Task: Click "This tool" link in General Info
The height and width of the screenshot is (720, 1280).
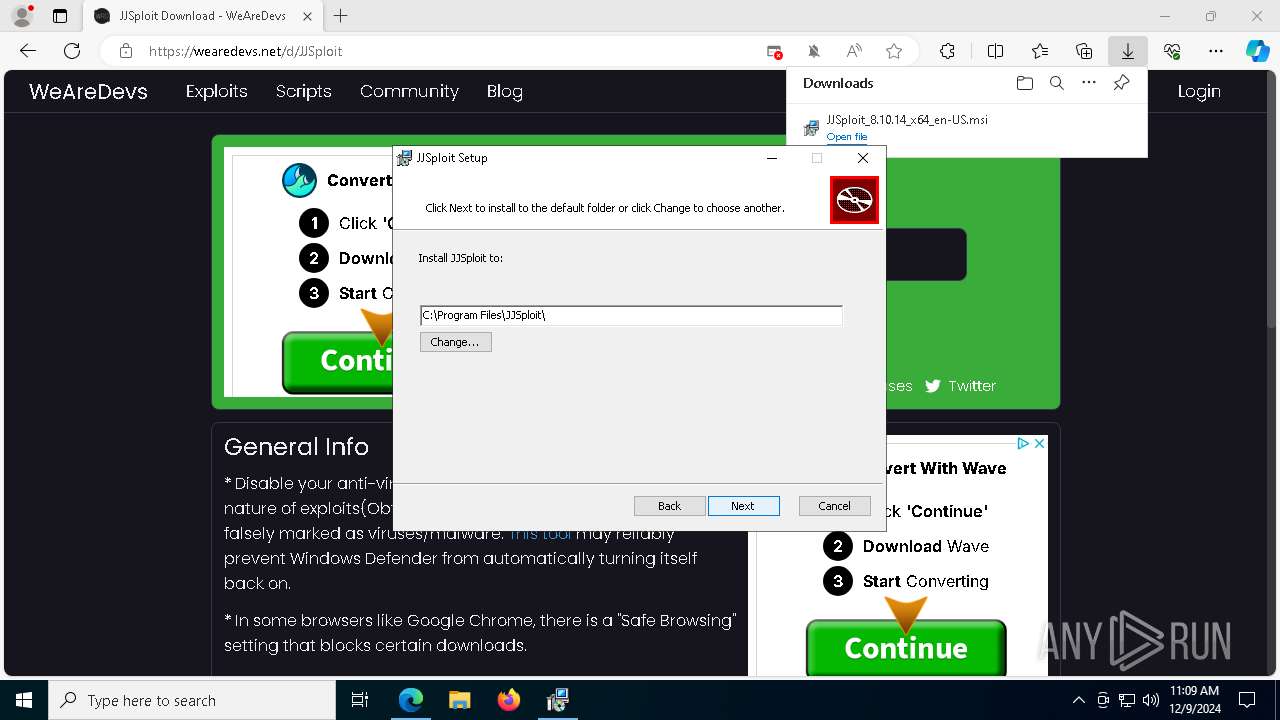Action: [x=540, y=534]
